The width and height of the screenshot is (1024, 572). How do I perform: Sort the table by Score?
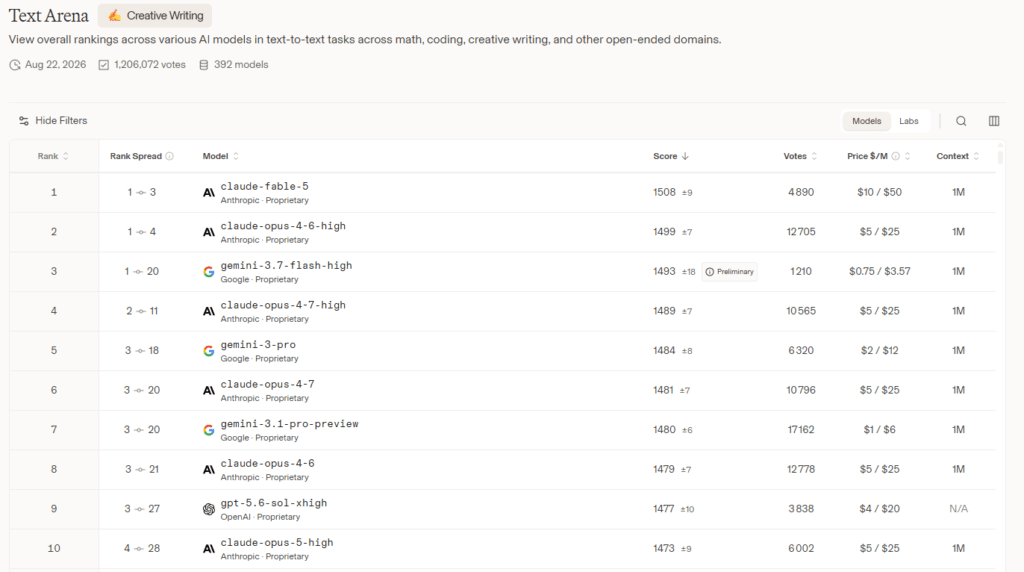[x=671, y=156]
